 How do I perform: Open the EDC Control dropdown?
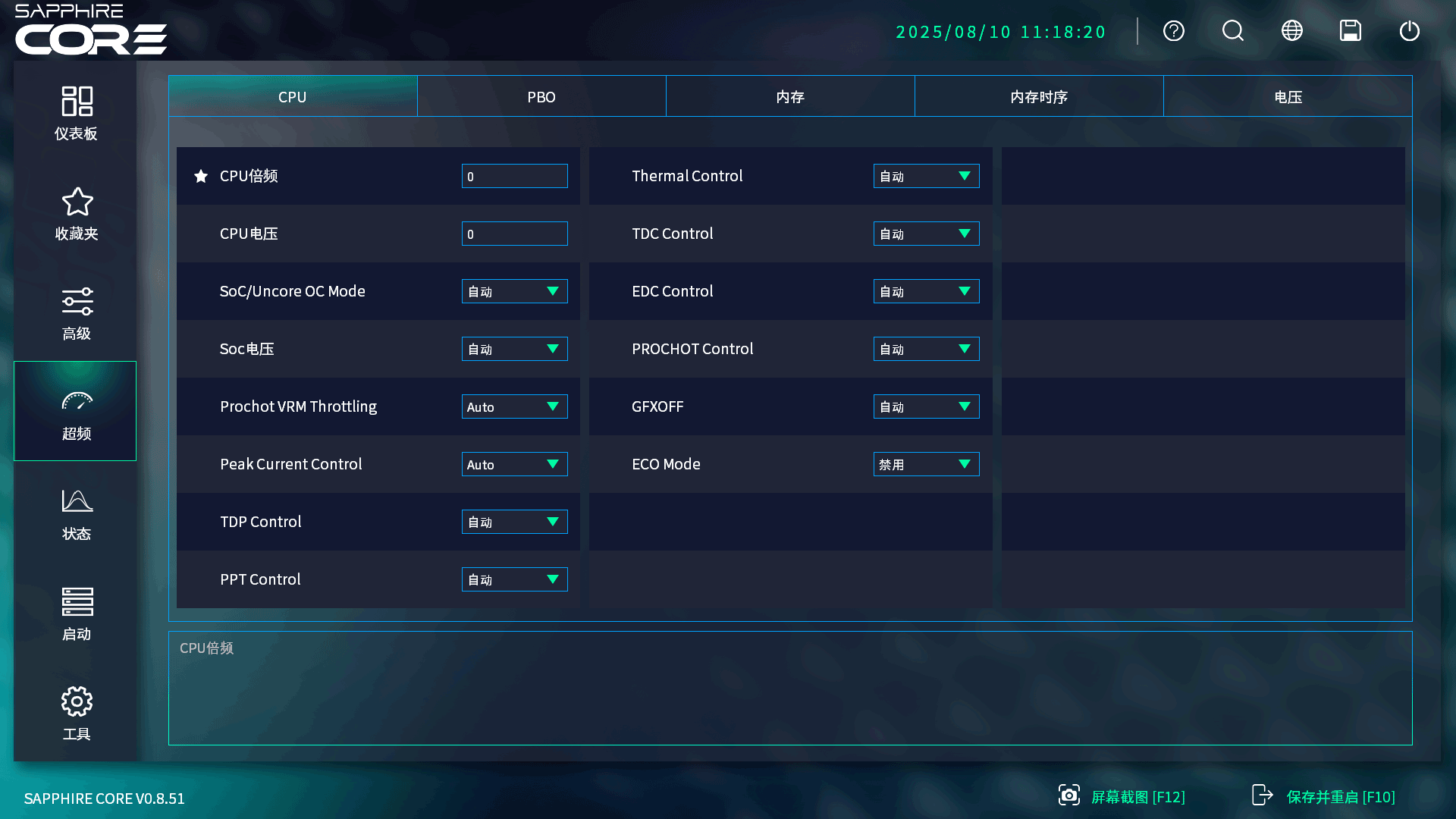927,291
